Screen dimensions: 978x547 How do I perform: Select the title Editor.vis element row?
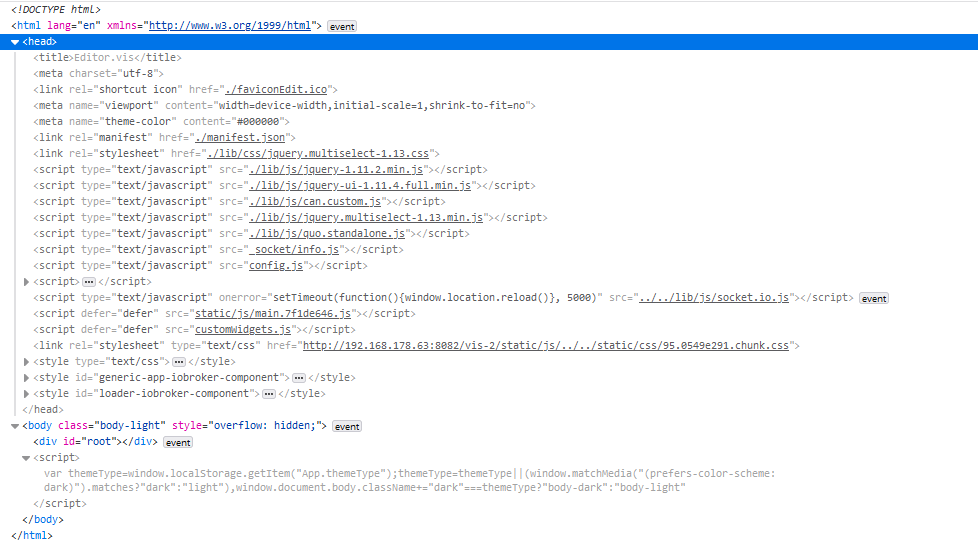pos(108,57)
